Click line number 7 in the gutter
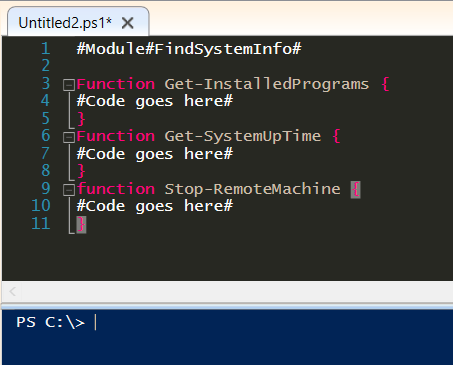This screenshot has height=365, width=453. (x=46, y=153)
